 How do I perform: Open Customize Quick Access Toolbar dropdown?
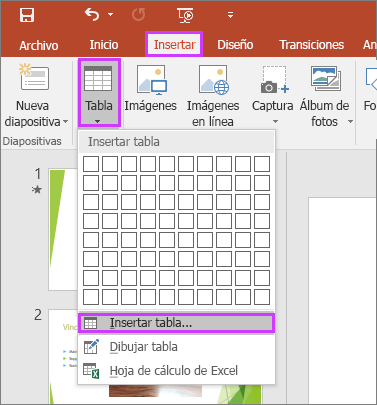pos(230,15)
